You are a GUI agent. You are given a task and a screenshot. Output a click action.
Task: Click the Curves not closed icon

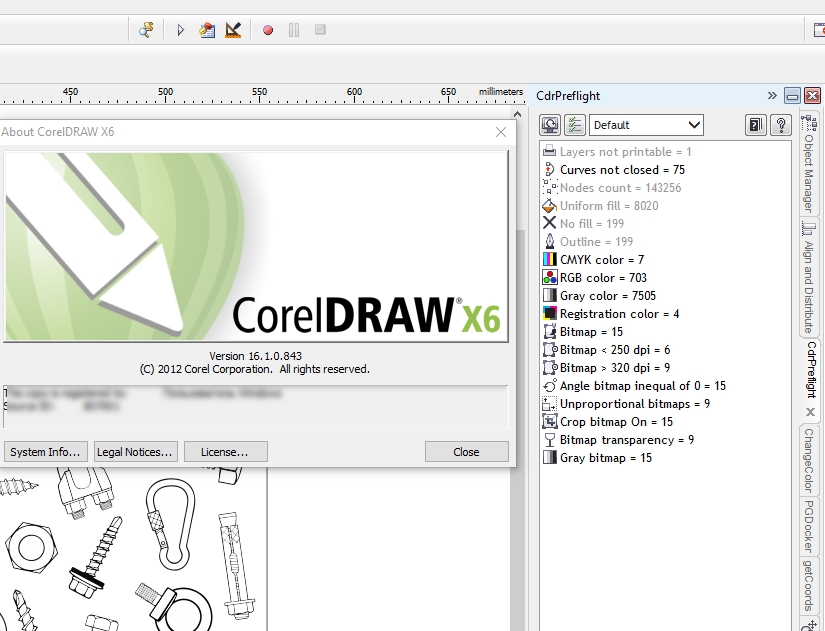pyautogui.click(x=549, y=169)
